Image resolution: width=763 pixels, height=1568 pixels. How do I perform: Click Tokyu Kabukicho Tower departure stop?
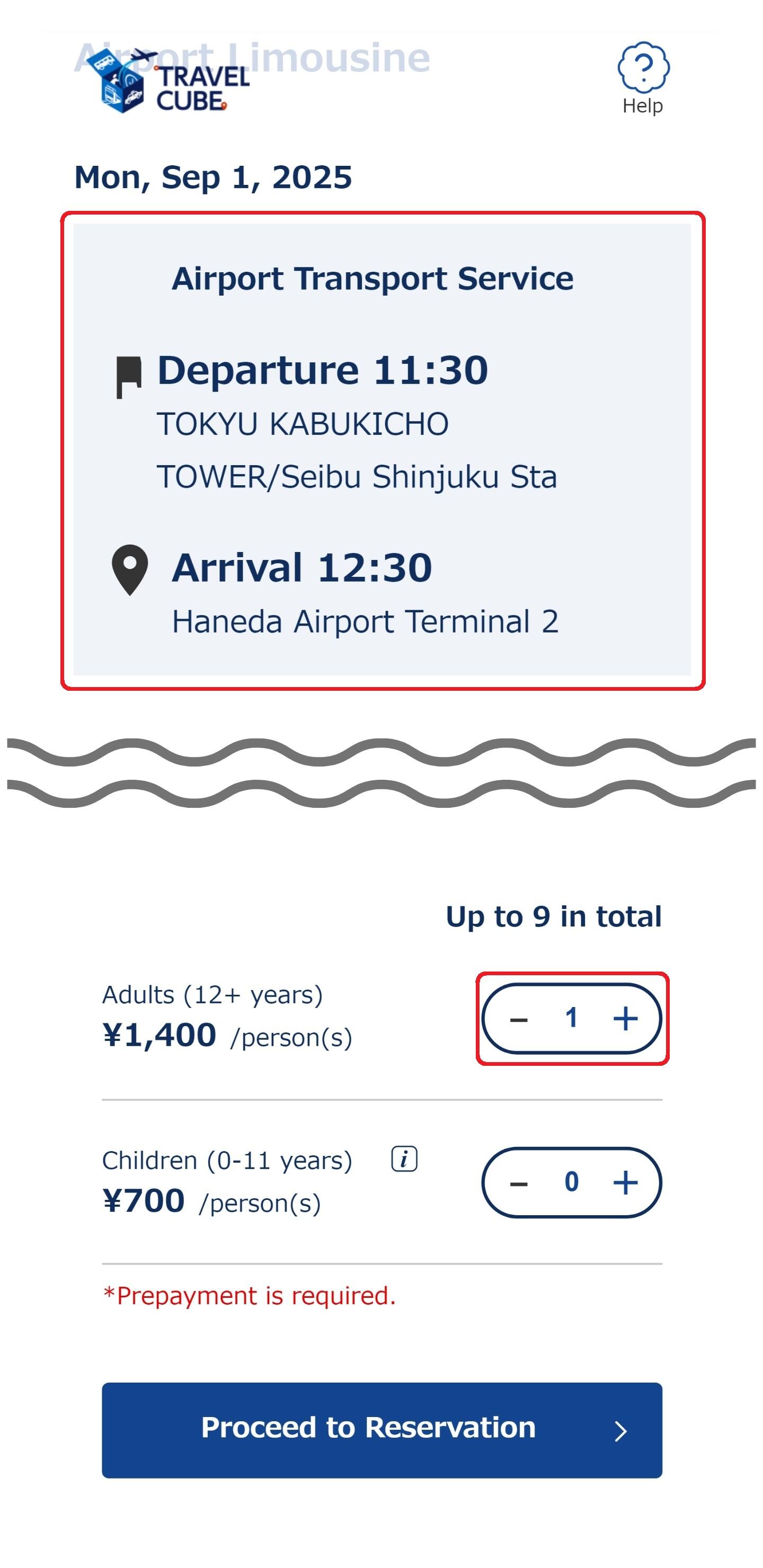pos(356,450)
